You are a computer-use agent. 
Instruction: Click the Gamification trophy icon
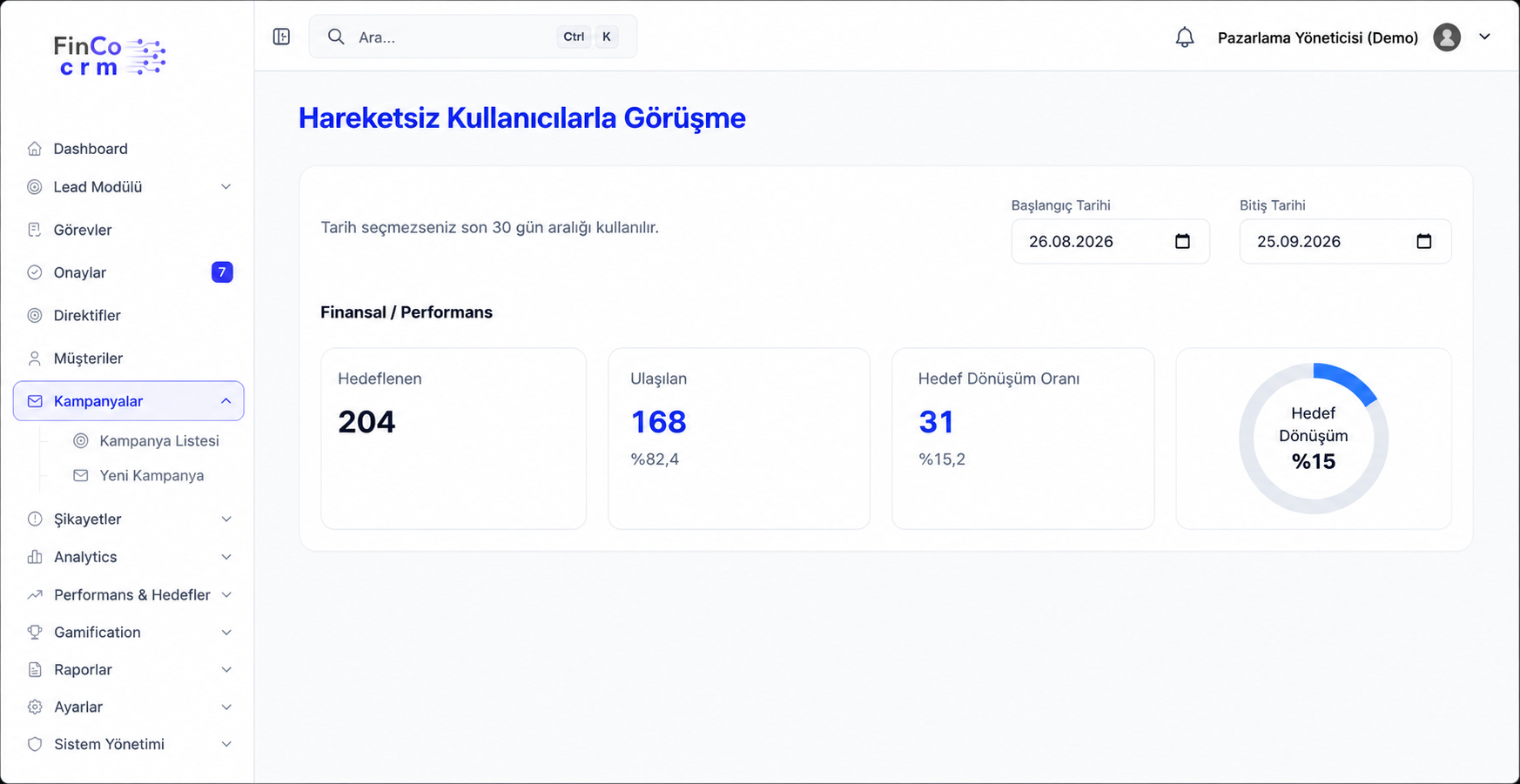(35, 633)
